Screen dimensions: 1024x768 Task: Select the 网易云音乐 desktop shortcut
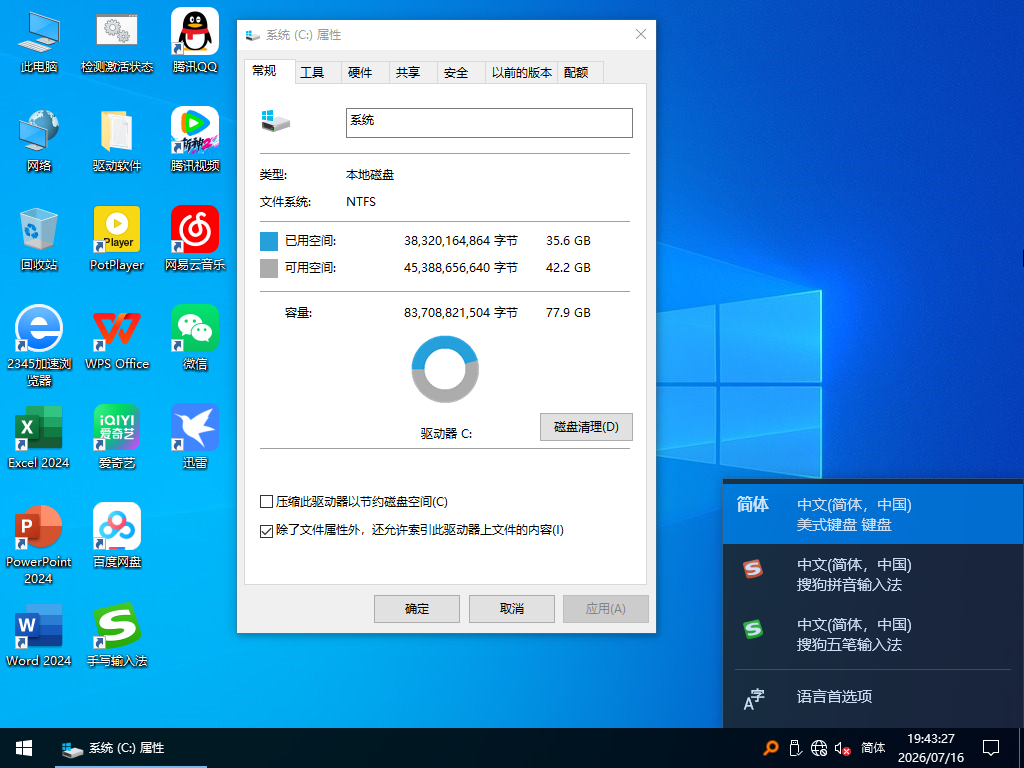coord(195,238)
